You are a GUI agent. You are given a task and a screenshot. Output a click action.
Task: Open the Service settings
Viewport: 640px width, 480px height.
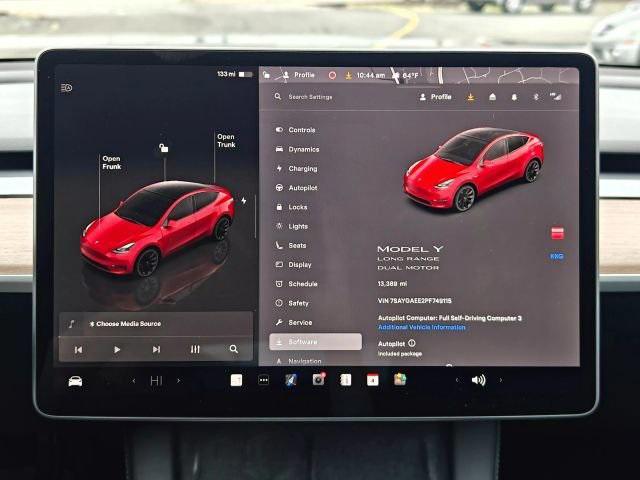point(294,322)
